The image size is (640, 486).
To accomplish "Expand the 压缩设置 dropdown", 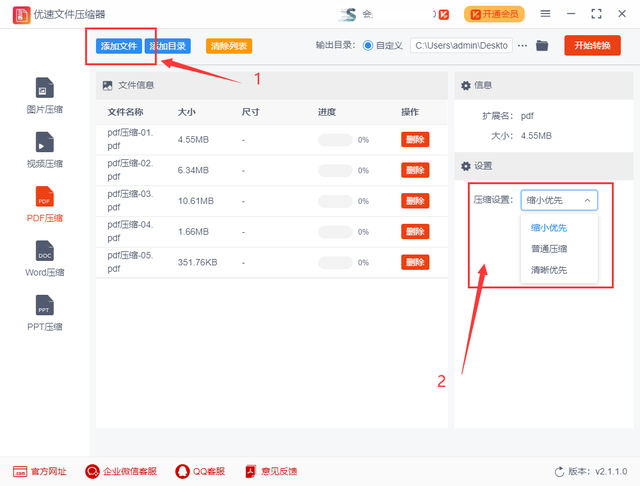I will point(559,200).
